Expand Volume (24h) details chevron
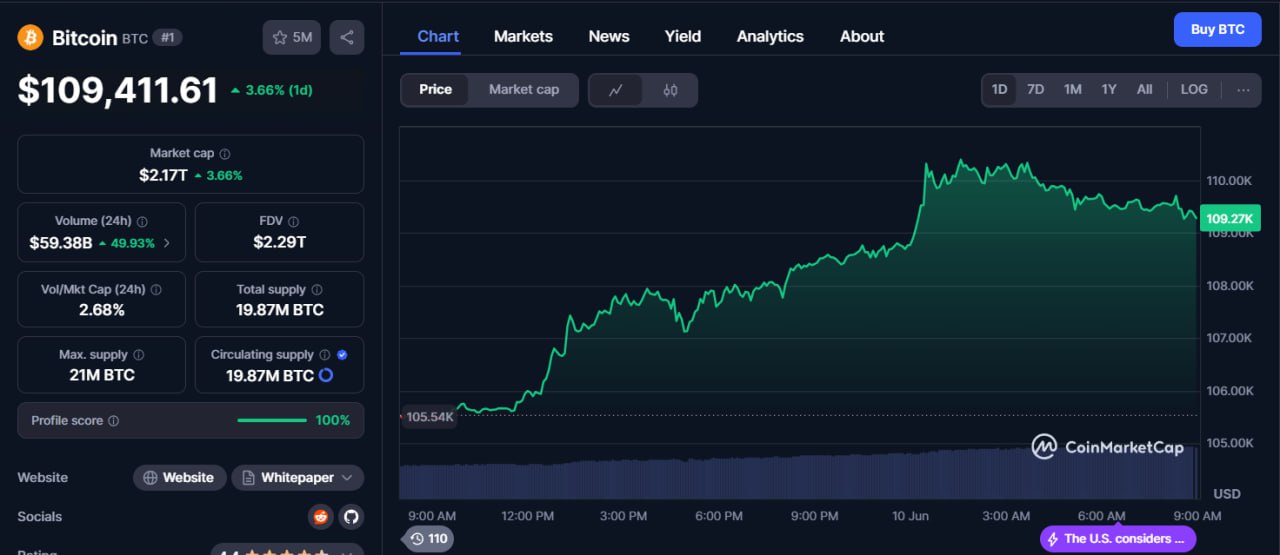This screenshot has height=555, width=1280. [167, 243]
